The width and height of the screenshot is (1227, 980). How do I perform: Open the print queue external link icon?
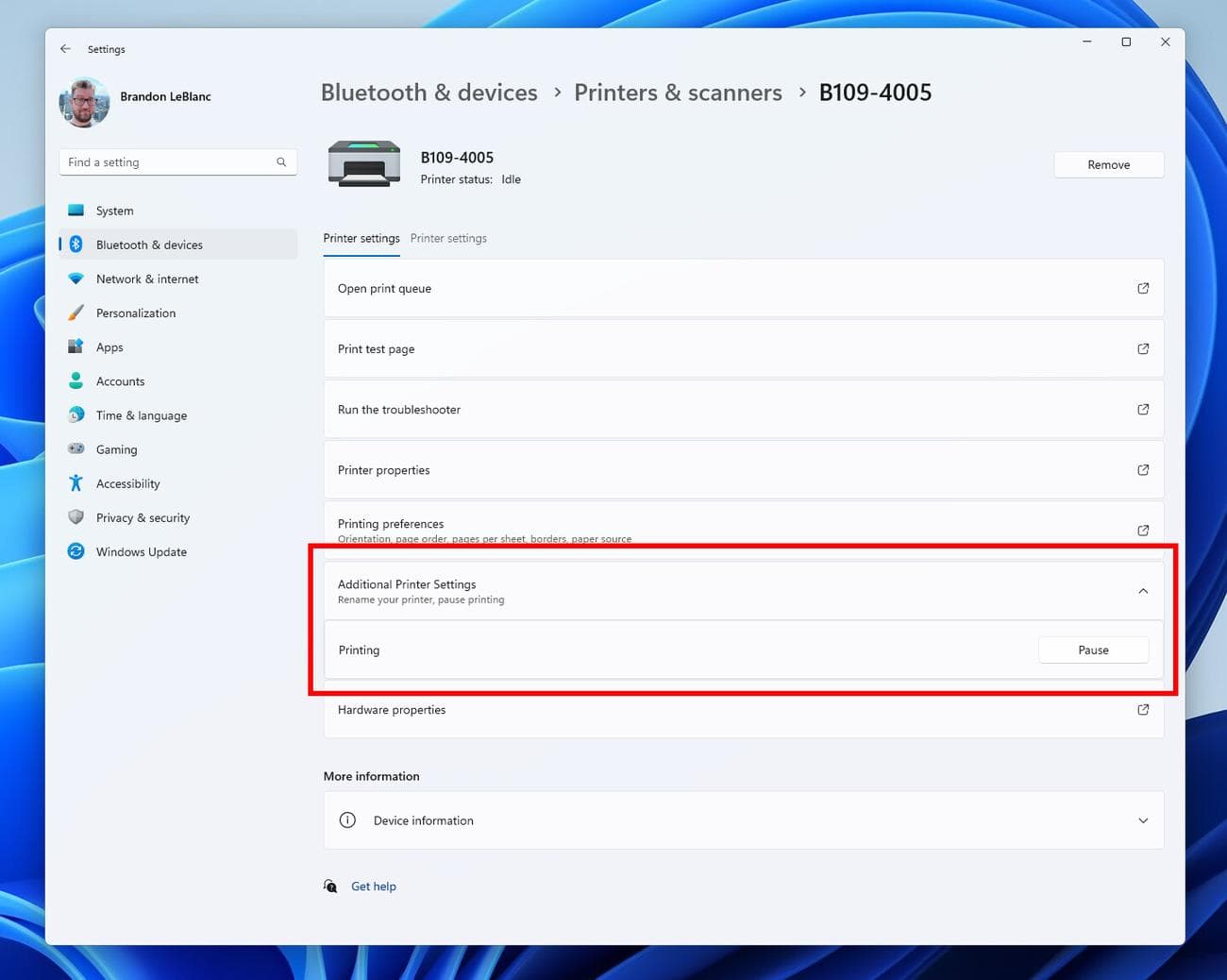click(x=1143, y=288)
